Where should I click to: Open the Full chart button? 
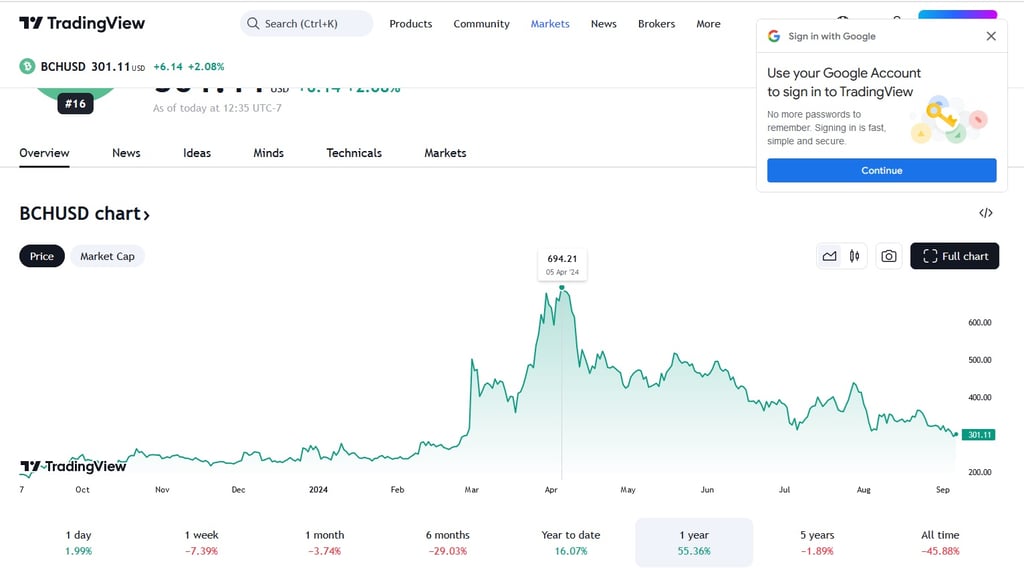tap(954, 256)
